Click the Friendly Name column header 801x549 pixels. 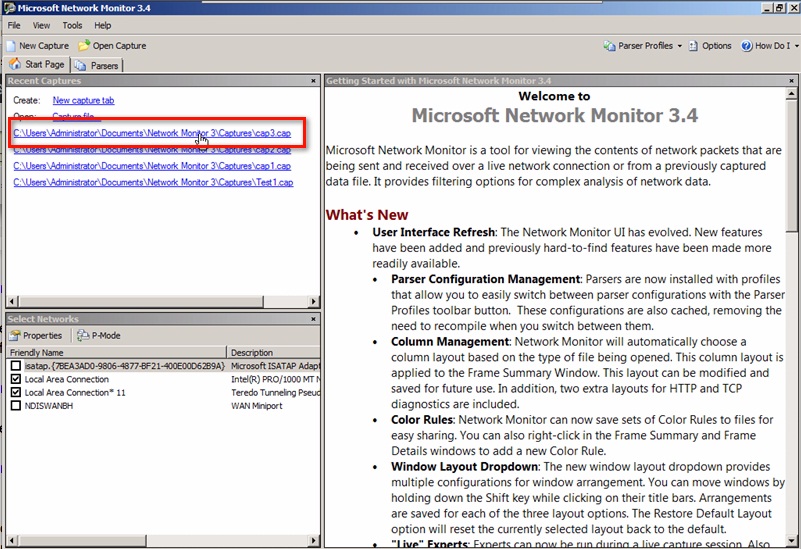pyautogui.click(x=116, y=352)
